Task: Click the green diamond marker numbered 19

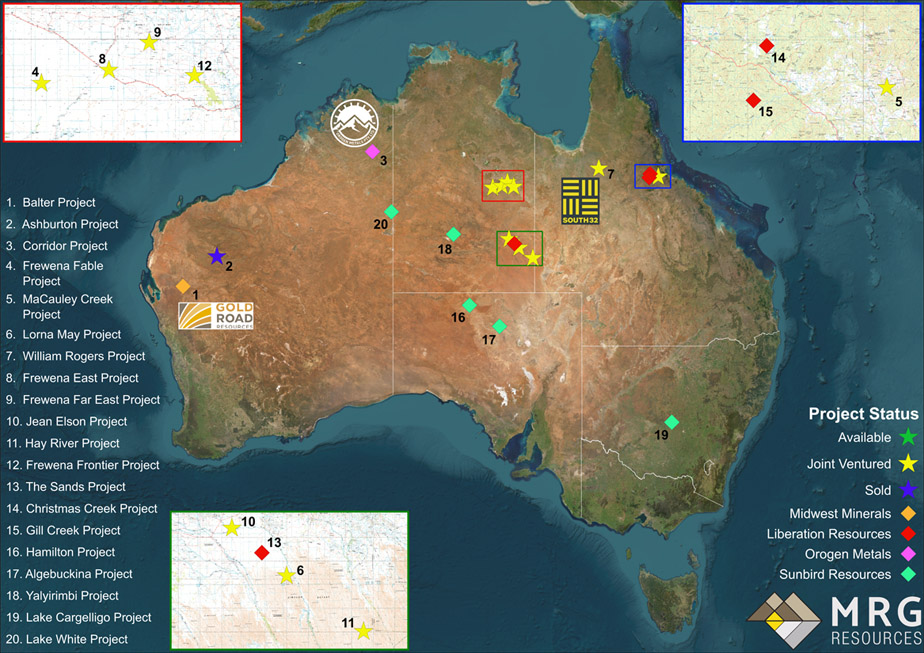Action: click(672, 422)
